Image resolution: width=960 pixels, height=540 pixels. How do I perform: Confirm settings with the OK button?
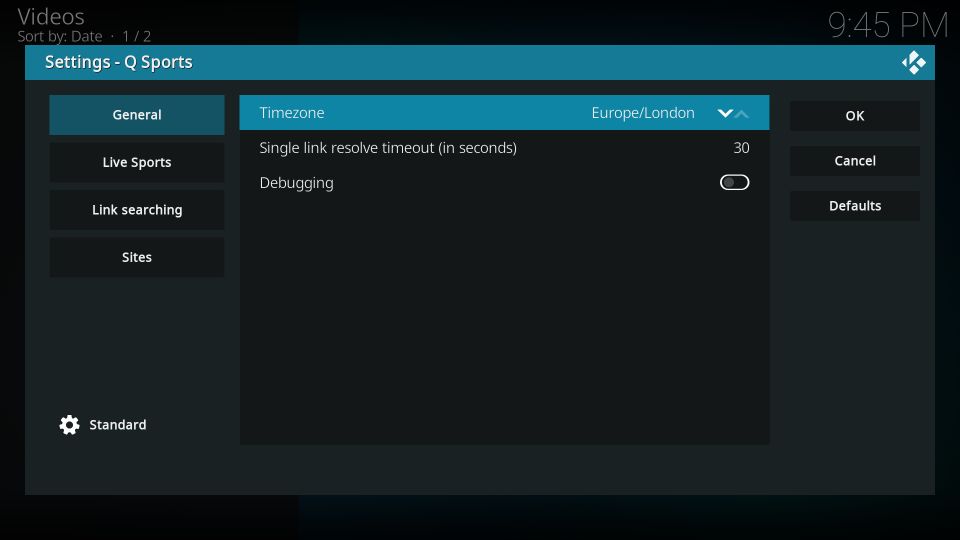(855, 116)
